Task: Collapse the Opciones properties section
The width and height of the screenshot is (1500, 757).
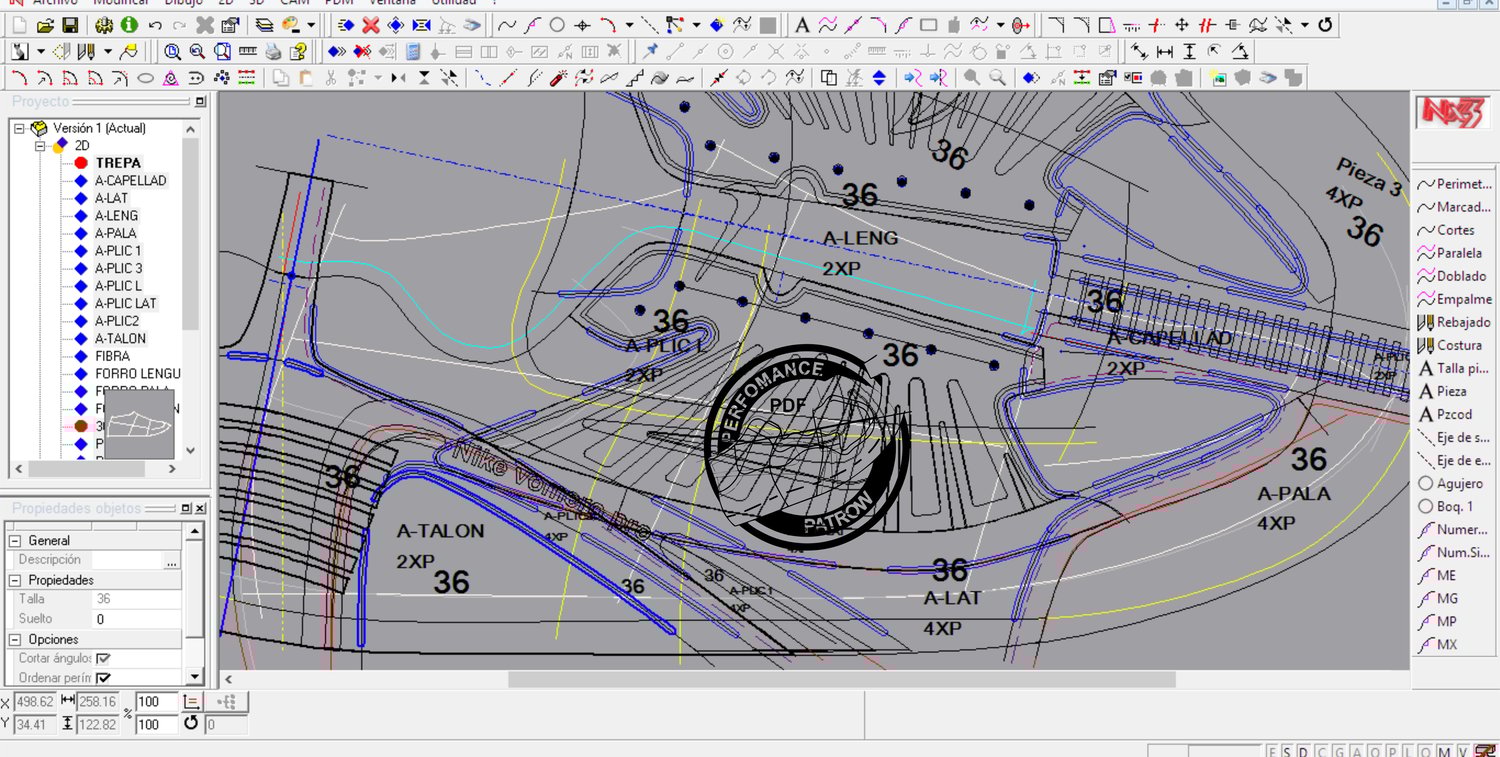Action: coord(16,639)
